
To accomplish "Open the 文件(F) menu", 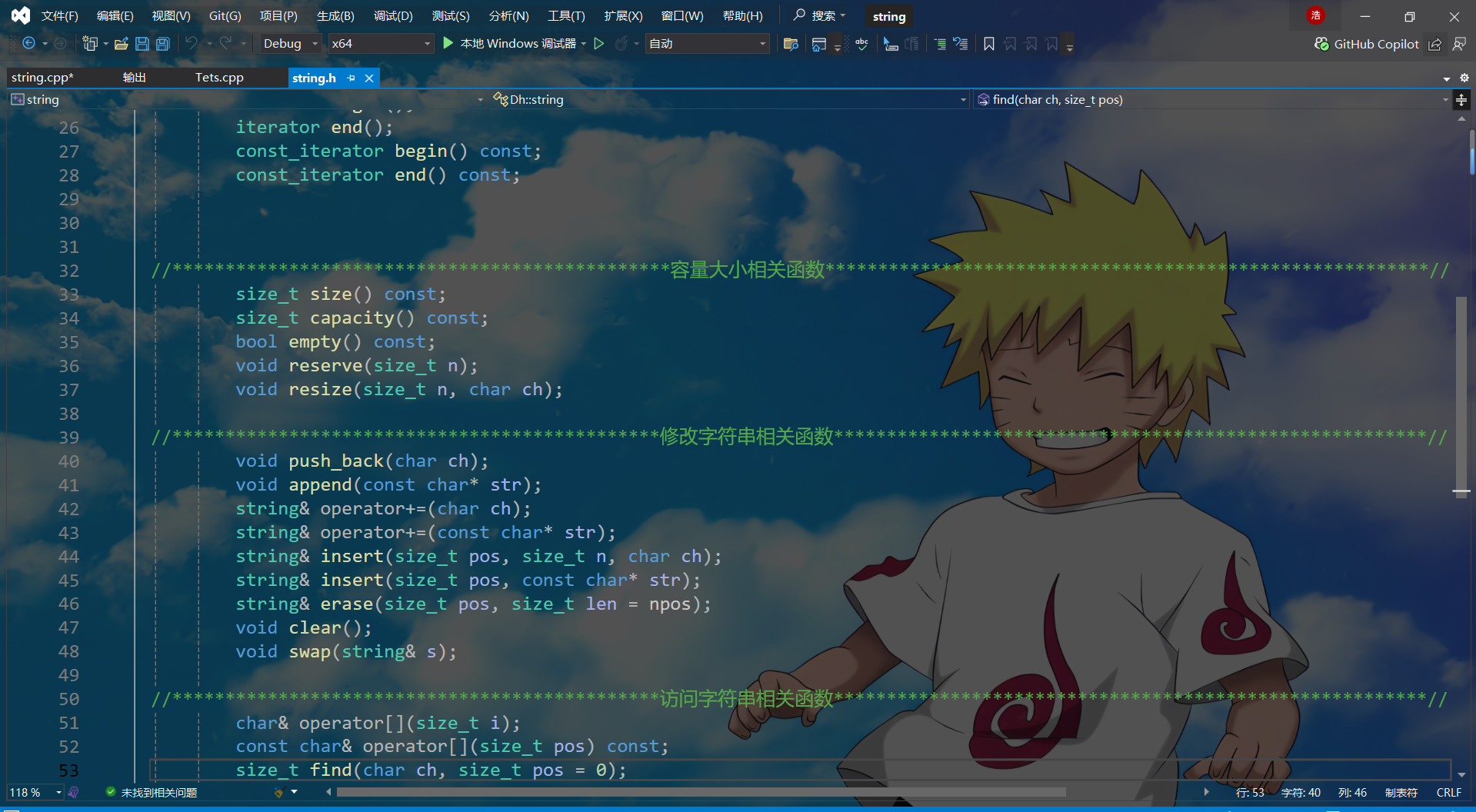I will [x=60, y=15].
